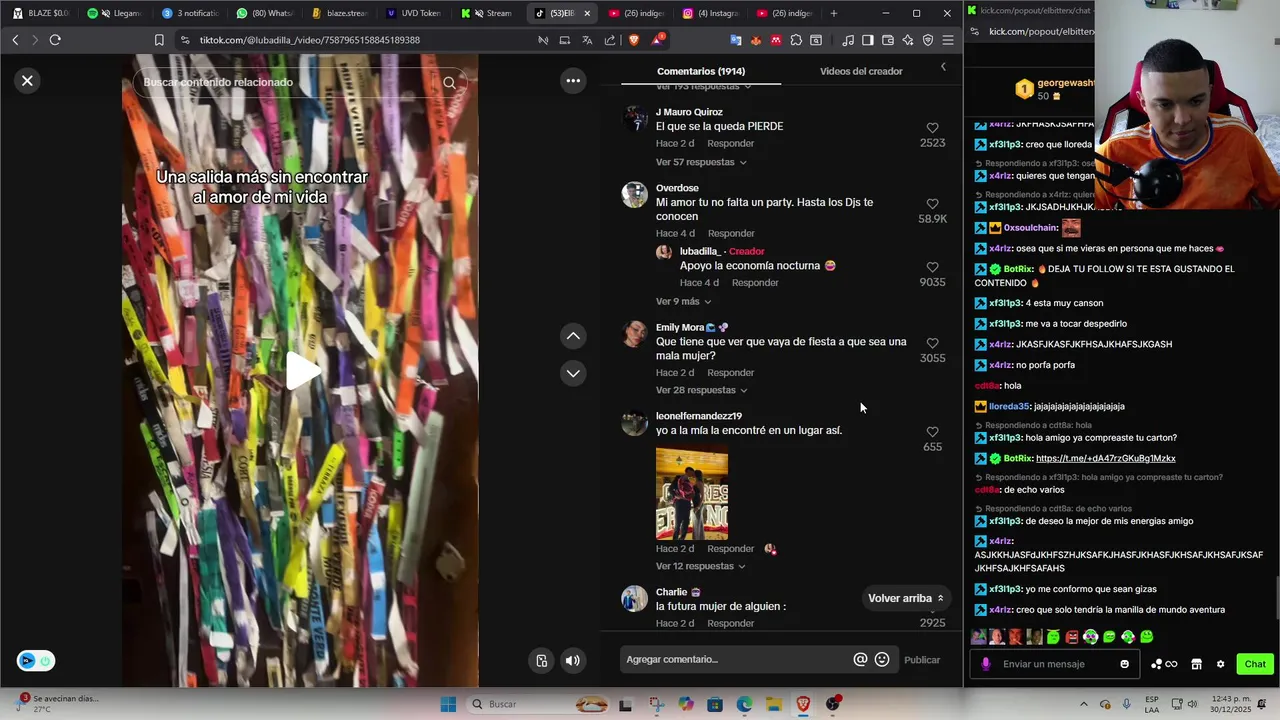
Task: Insert a mention with the @ icon
Action: pos(860,659)
